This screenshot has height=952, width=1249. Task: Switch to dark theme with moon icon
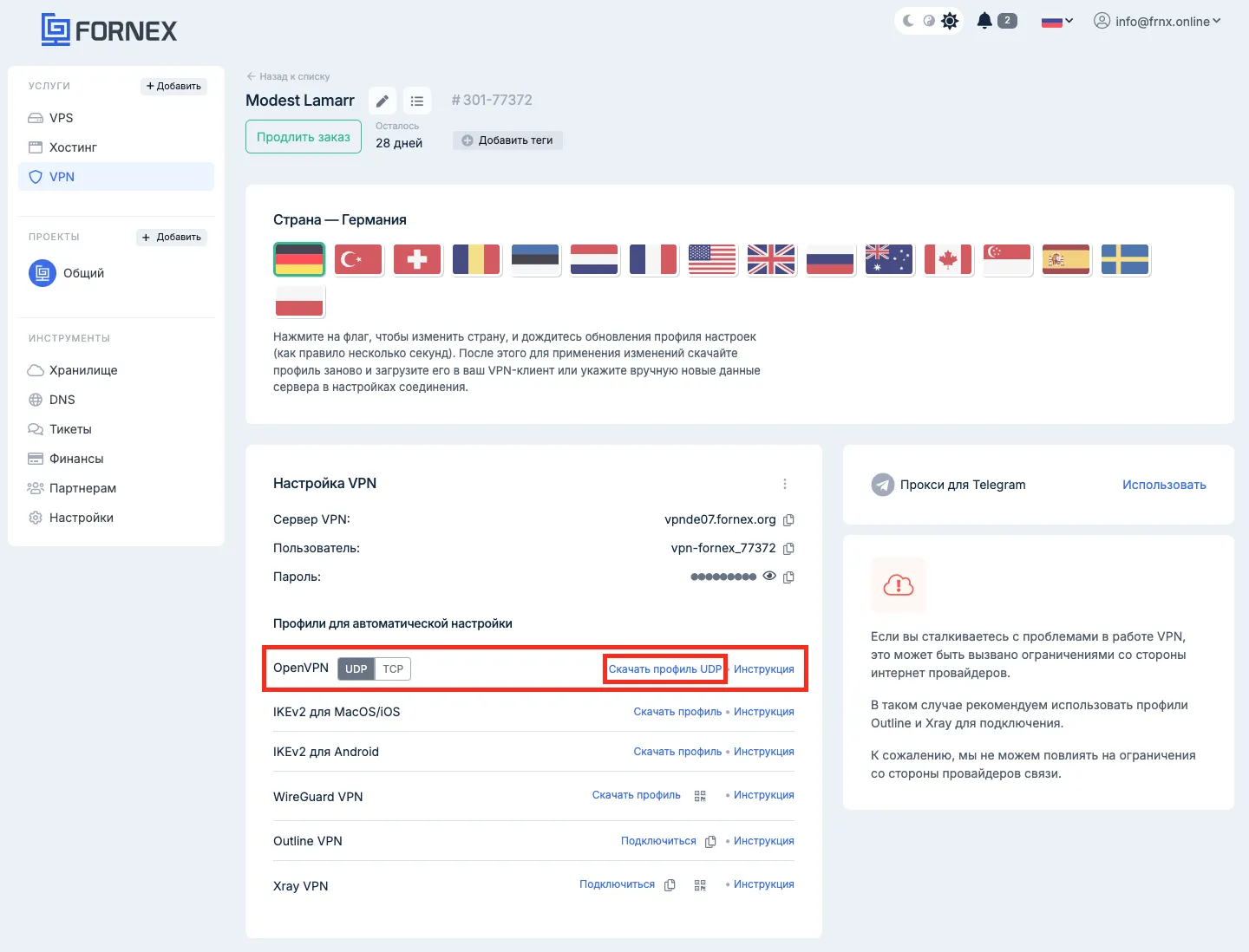tap(908, 21)
